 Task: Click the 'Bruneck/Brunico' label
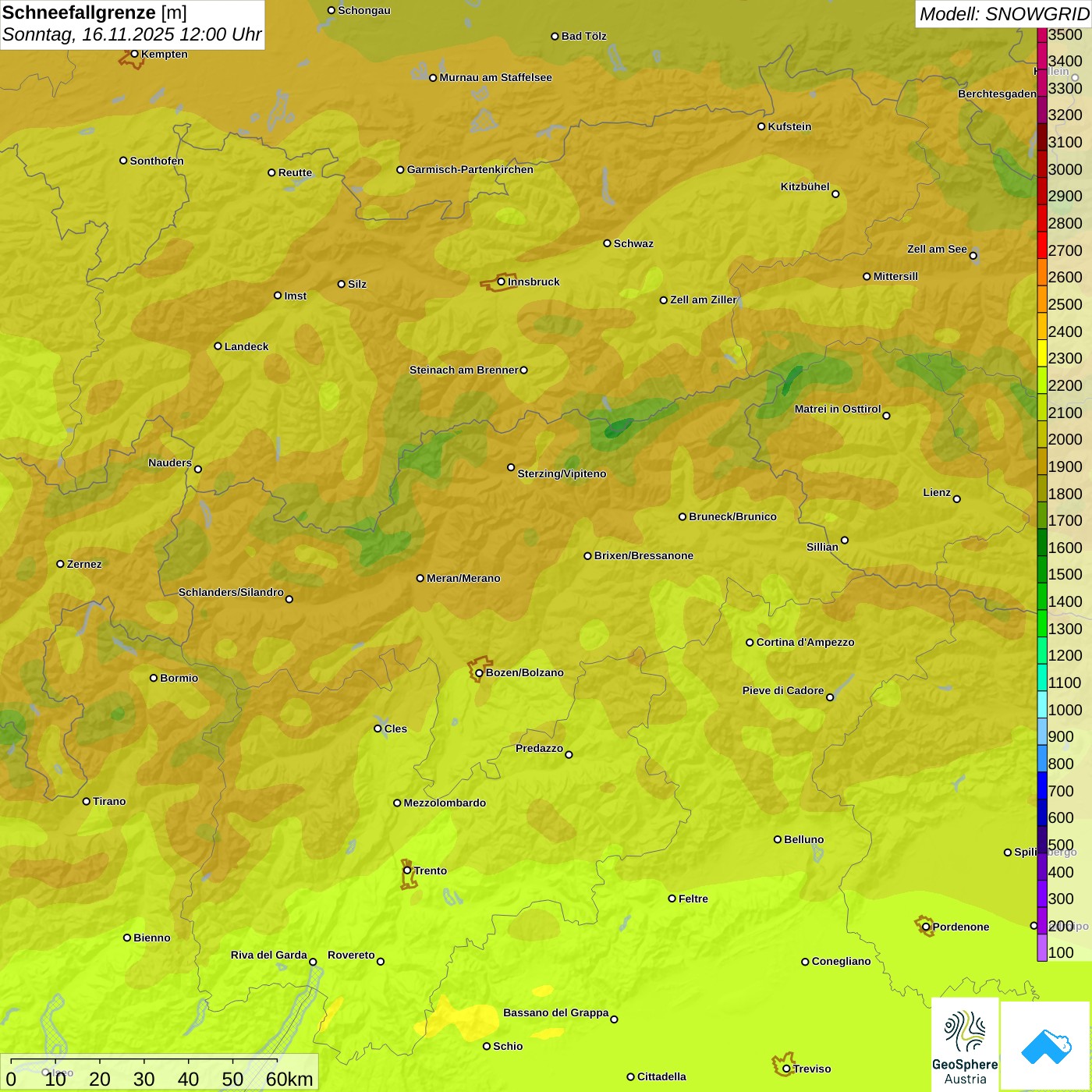pyautogui.click(x=732, y=516)
